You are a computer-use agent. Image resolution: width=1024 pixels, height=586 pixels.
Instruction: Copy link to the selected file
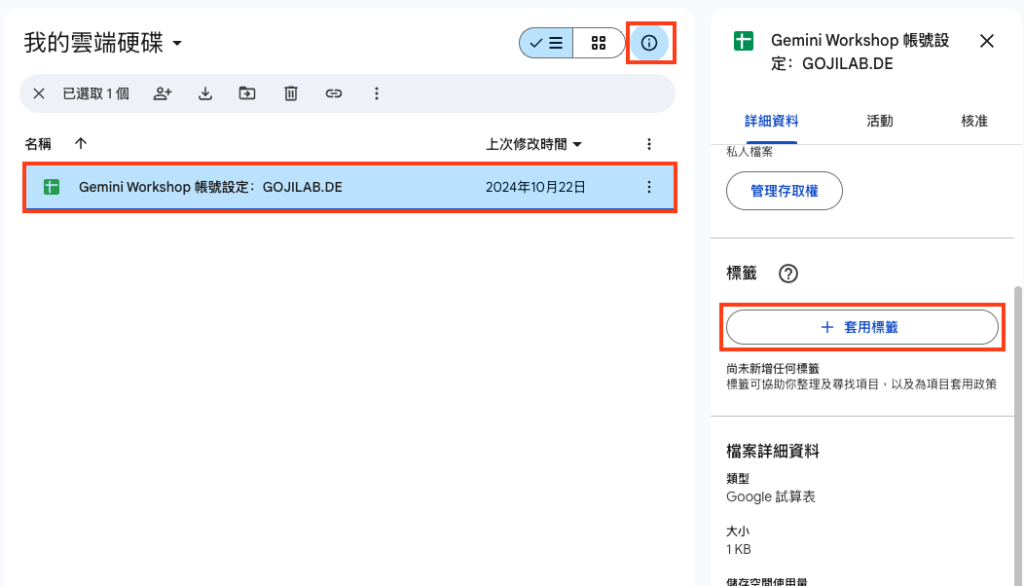pos(334,93)
